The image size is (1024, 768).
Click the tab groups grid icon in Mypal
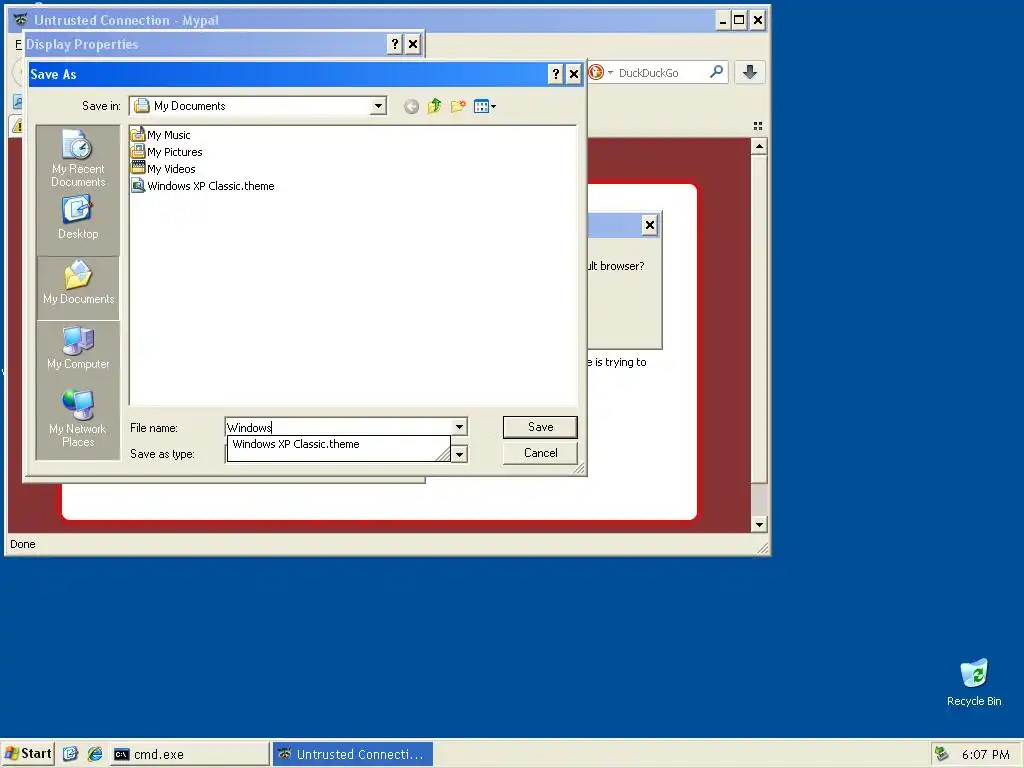point(758,125)
